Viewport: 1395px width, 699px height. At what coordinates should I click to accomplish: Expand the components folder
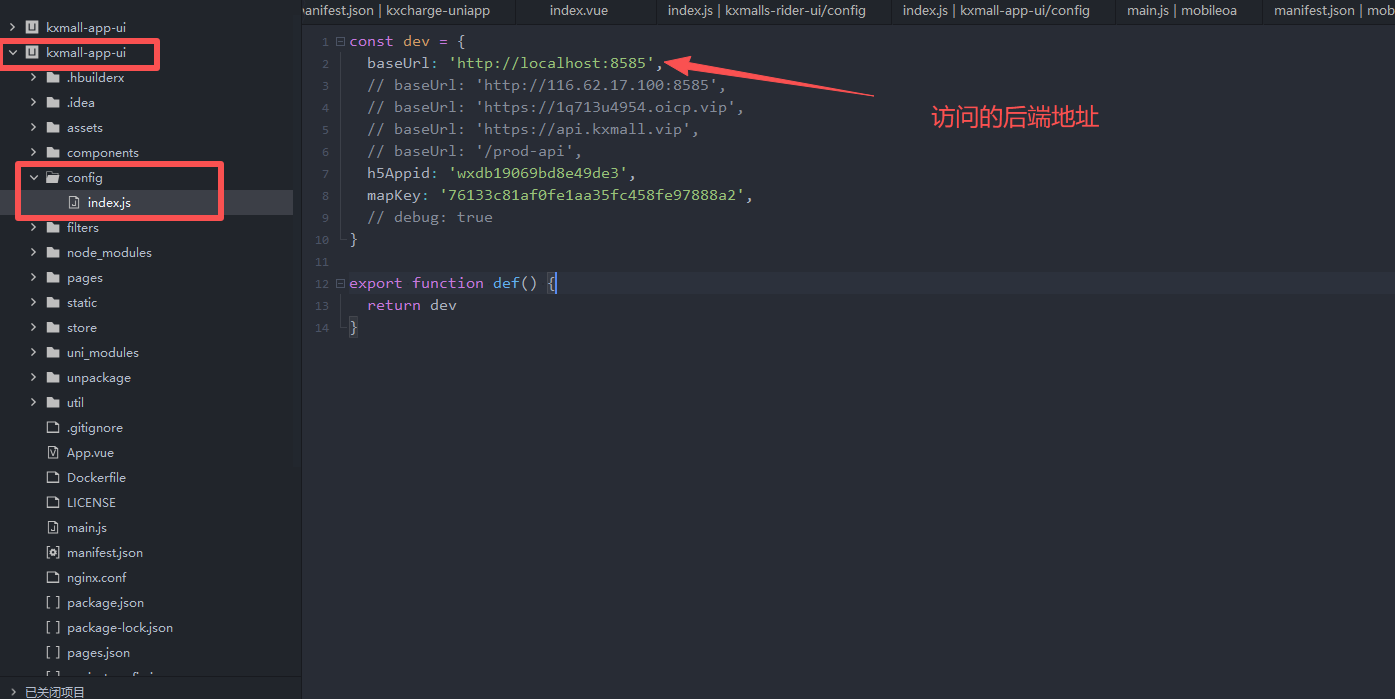pyautogui.click(x=34, y=153)
